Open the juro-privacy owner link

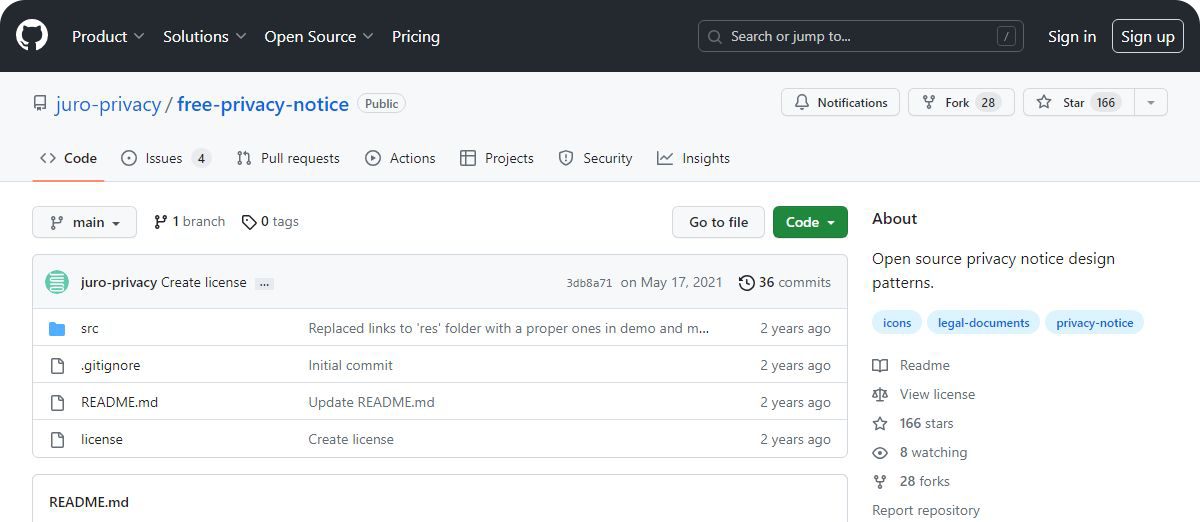coord(108,104)
